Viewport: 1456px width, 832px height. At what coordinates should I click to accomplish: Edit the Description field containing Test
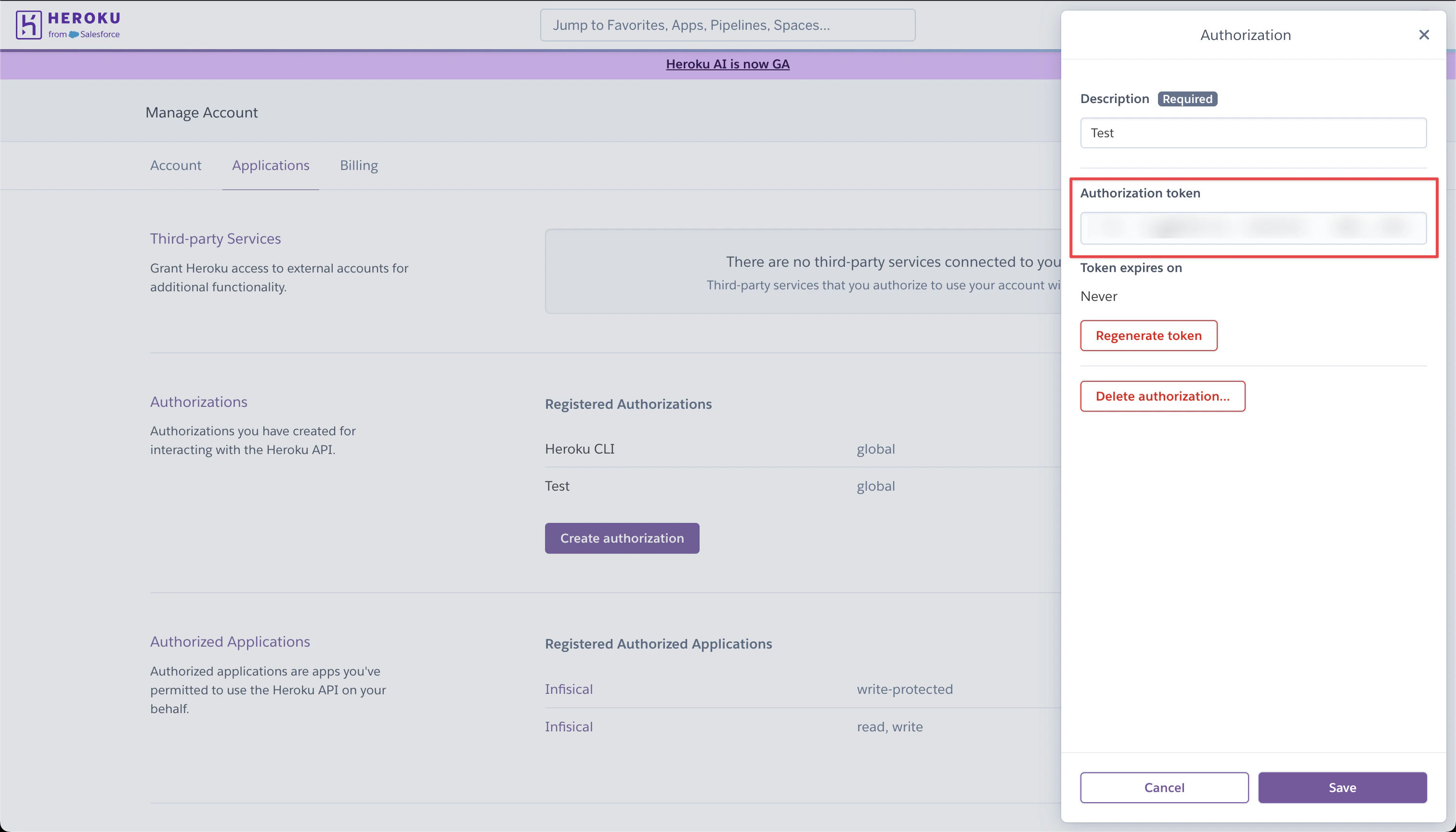coord(1253,133)
